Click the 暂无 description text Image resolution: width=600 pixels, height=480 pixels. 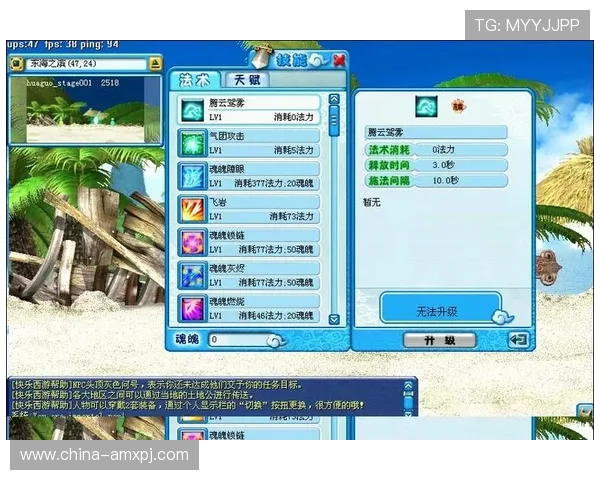(372, 202)
